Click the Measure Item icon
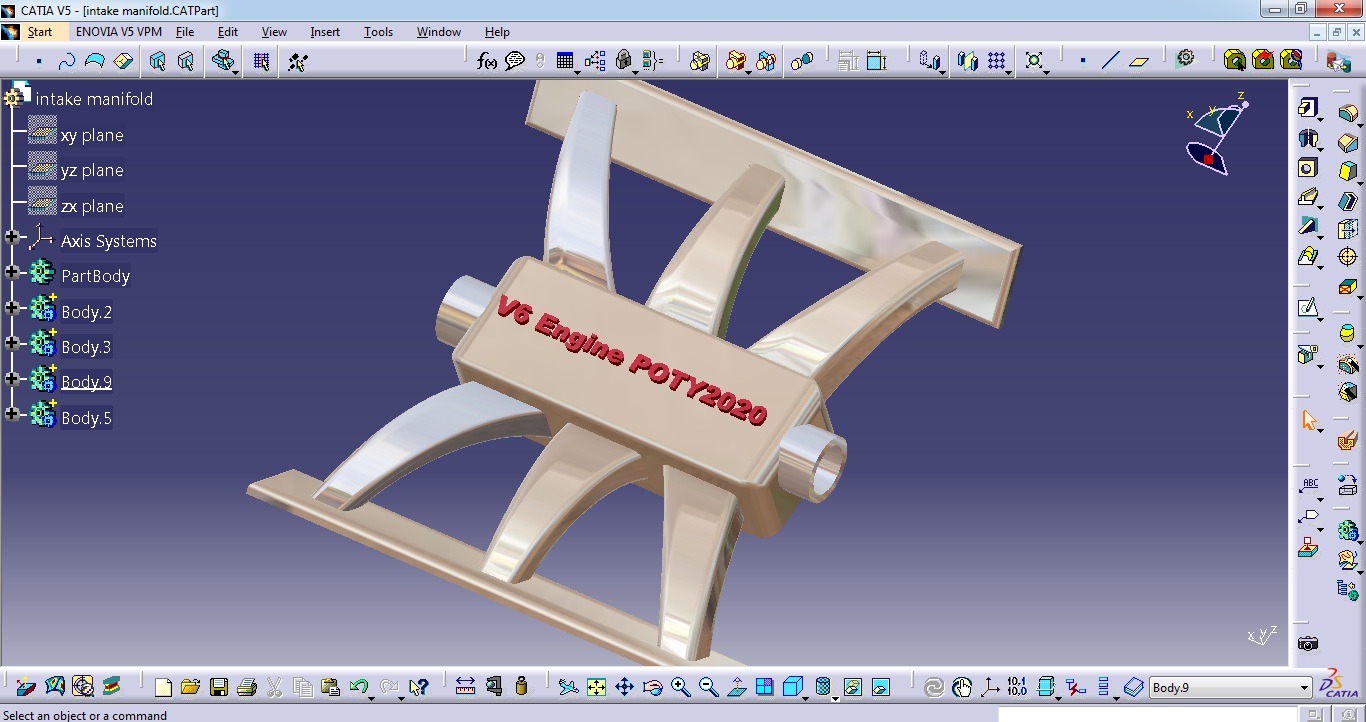Image resolution: width=1366 pixels, height=722 pixels. [493, 686]
